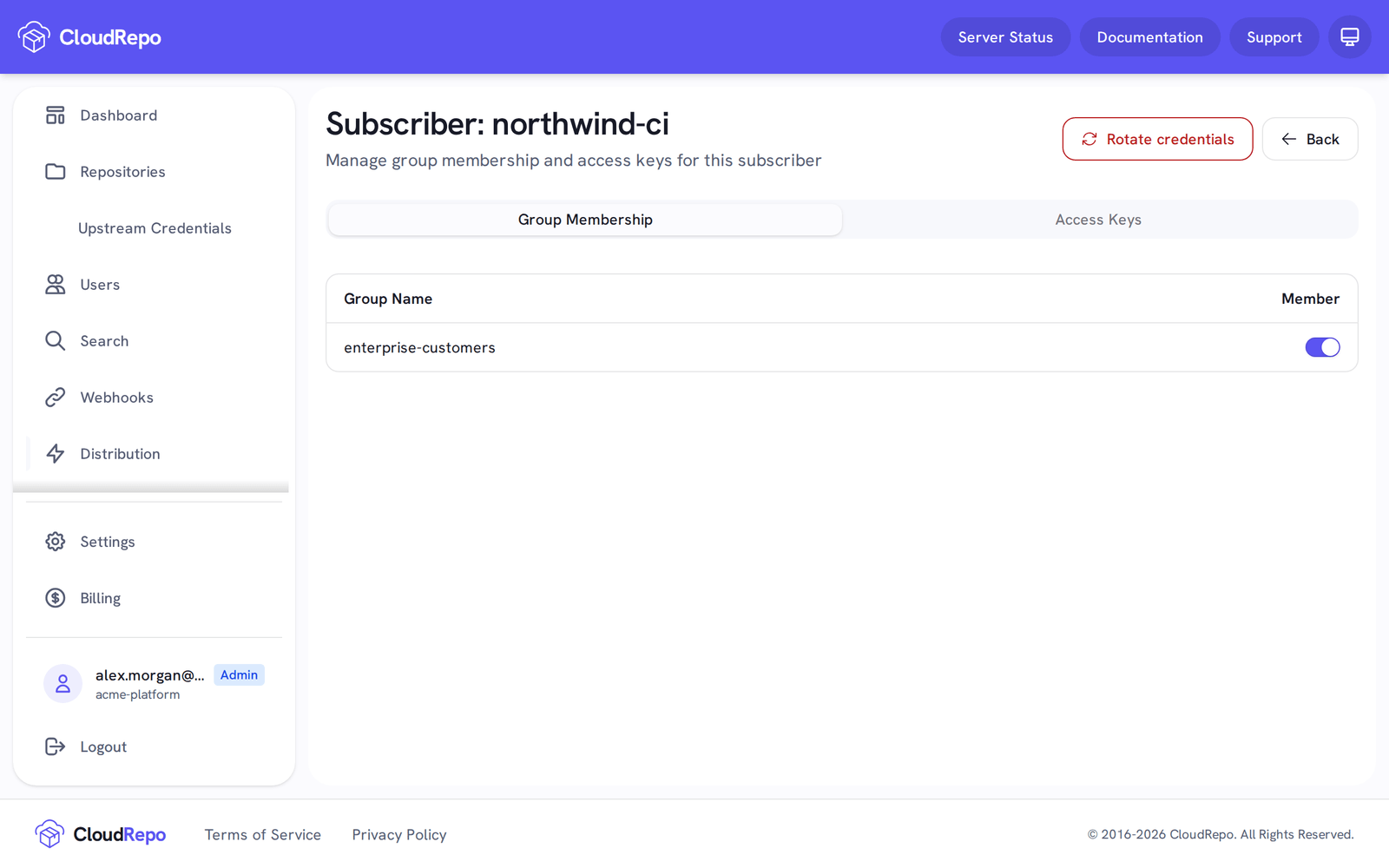Open the monitor icon in header
The image size is (1389, 868).
[x=1349, y=37]
